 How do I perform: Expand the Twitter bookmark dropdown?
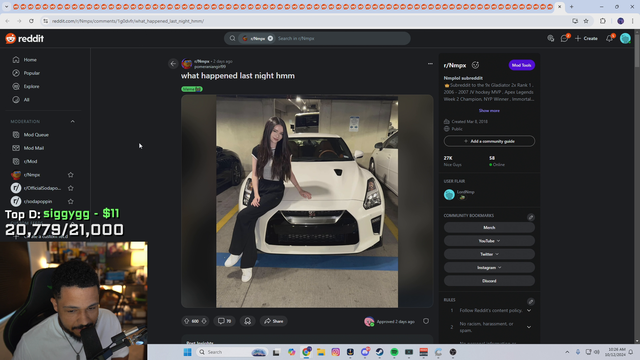(489, 254)
